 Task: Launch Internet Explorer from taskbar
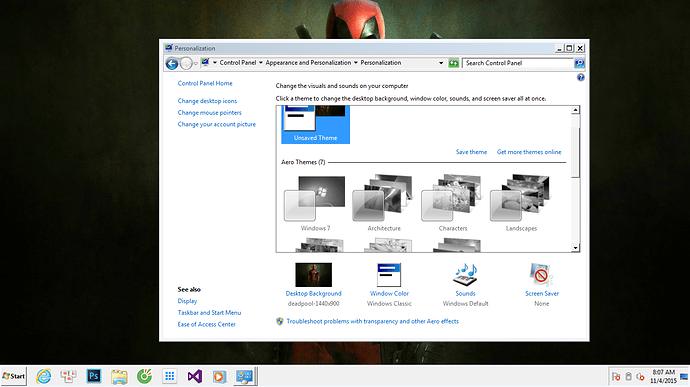point(44,376)
